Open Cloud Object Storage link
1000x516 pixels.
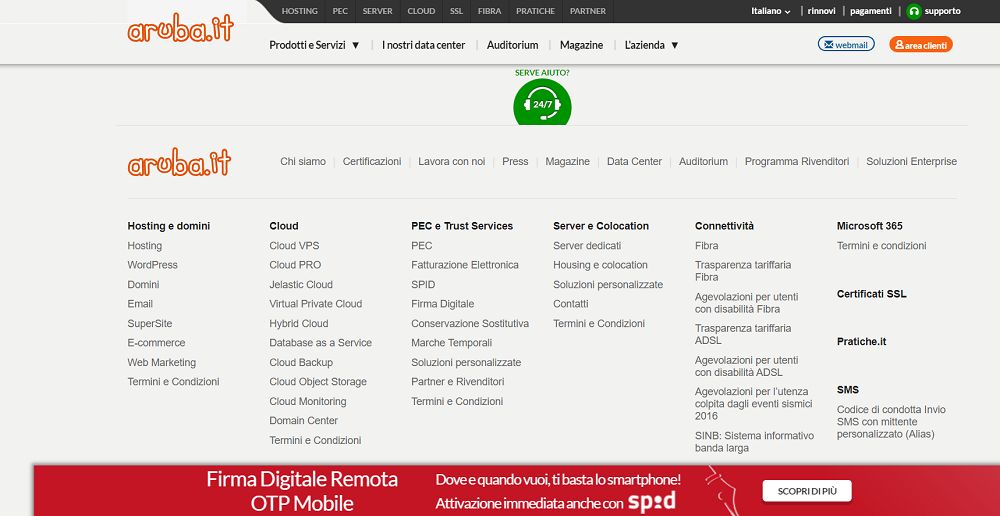click(x=318, y=382)
